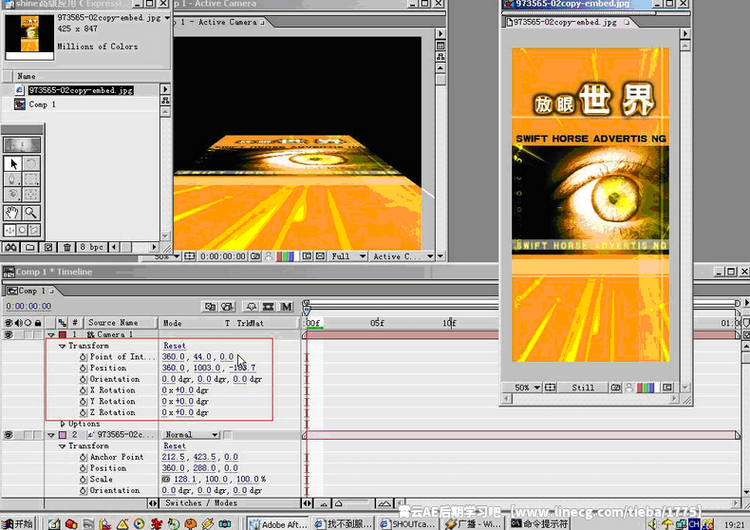This screenshot has height=530, width=750.
Task: Click the 8 bpc color depth button
Action: (x=91, y=247)
